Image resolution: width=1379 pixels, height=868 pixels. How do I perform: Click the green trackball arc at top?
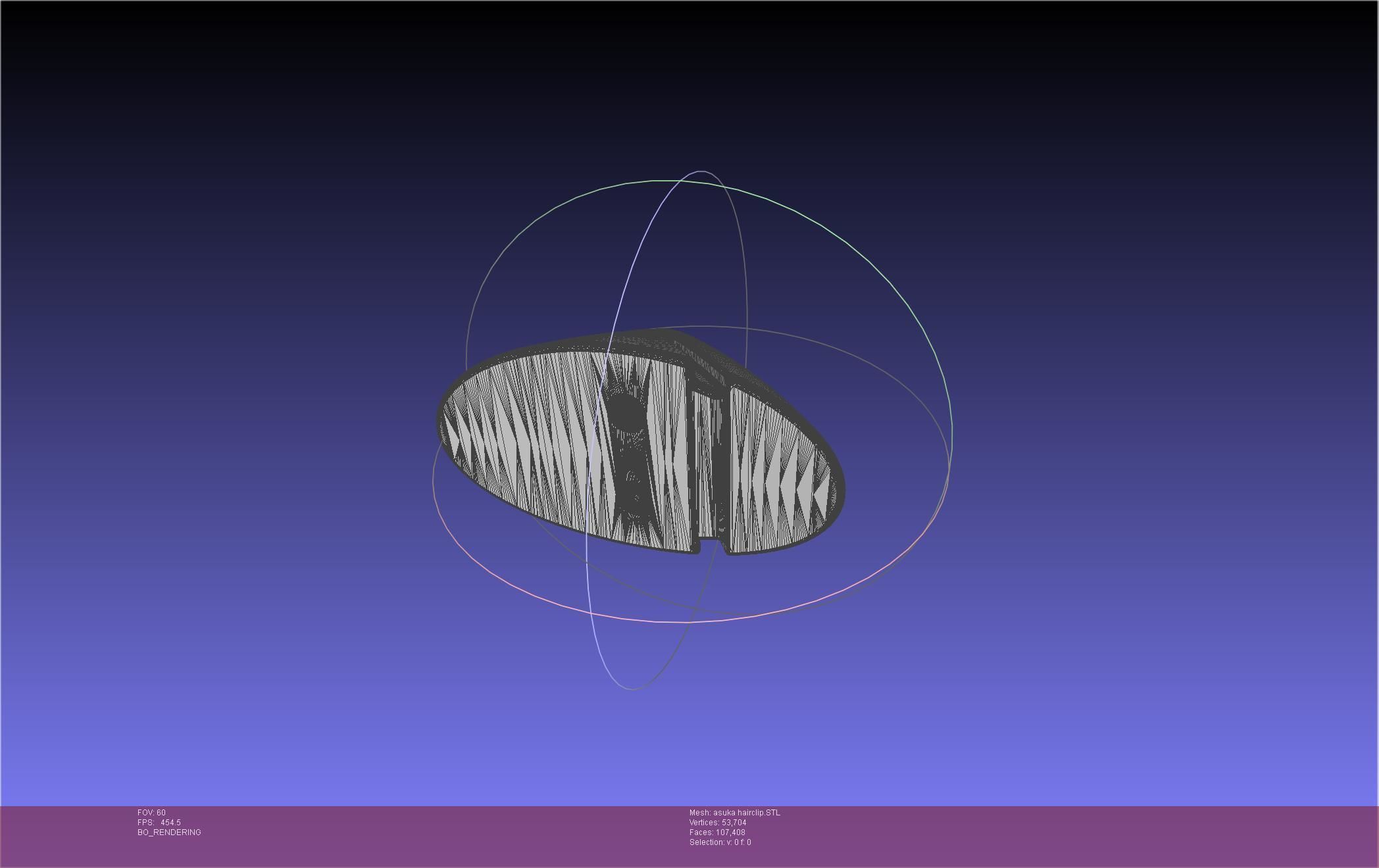tap(658, 180)
